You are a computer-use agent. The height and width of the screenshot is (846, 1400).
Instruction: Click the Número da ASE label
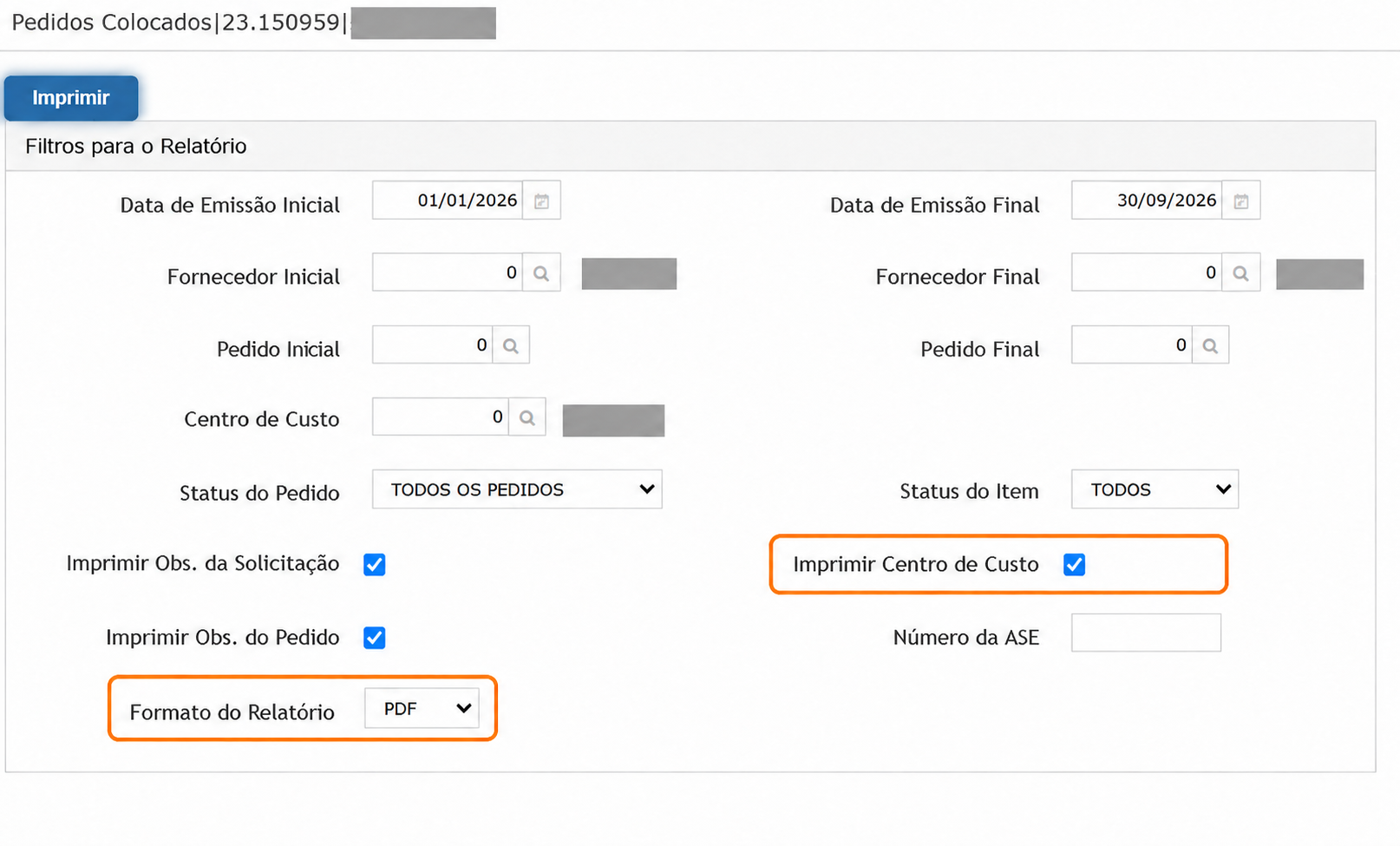(x=966, y=638)
